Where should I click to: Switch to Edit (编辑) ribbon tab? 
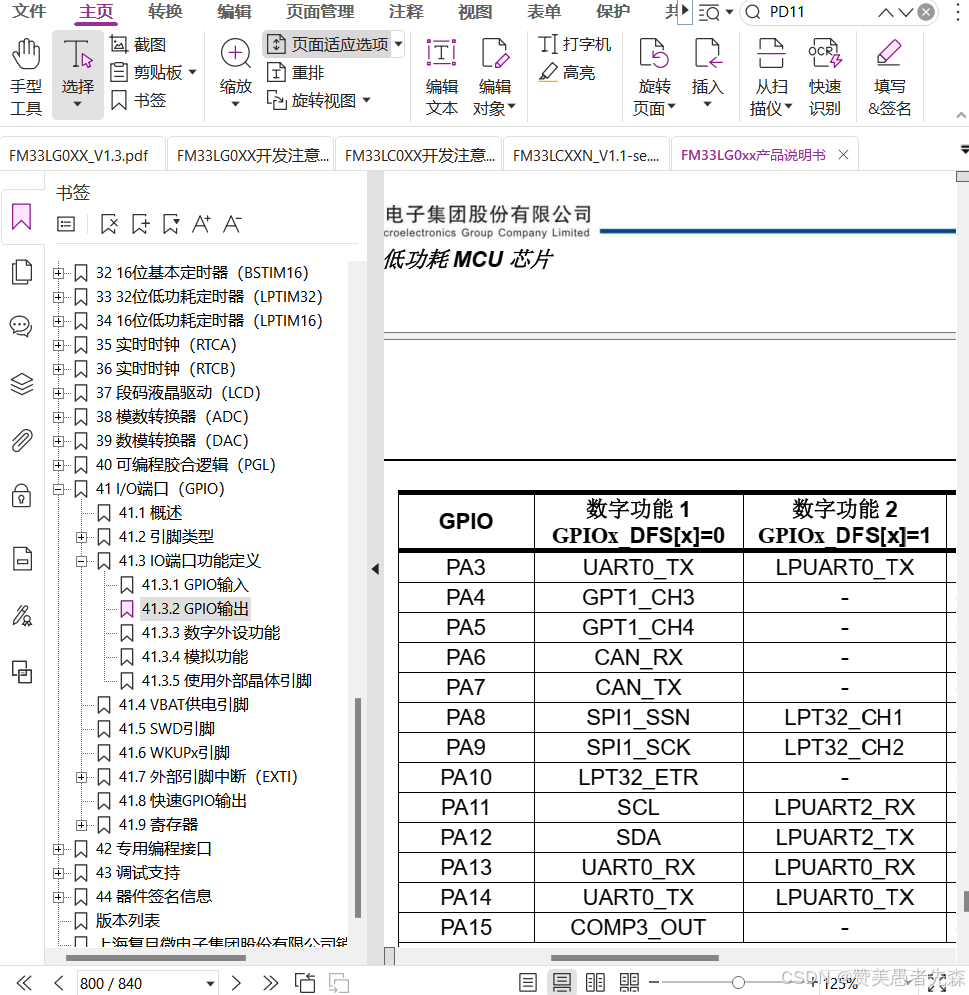point(234,11)
